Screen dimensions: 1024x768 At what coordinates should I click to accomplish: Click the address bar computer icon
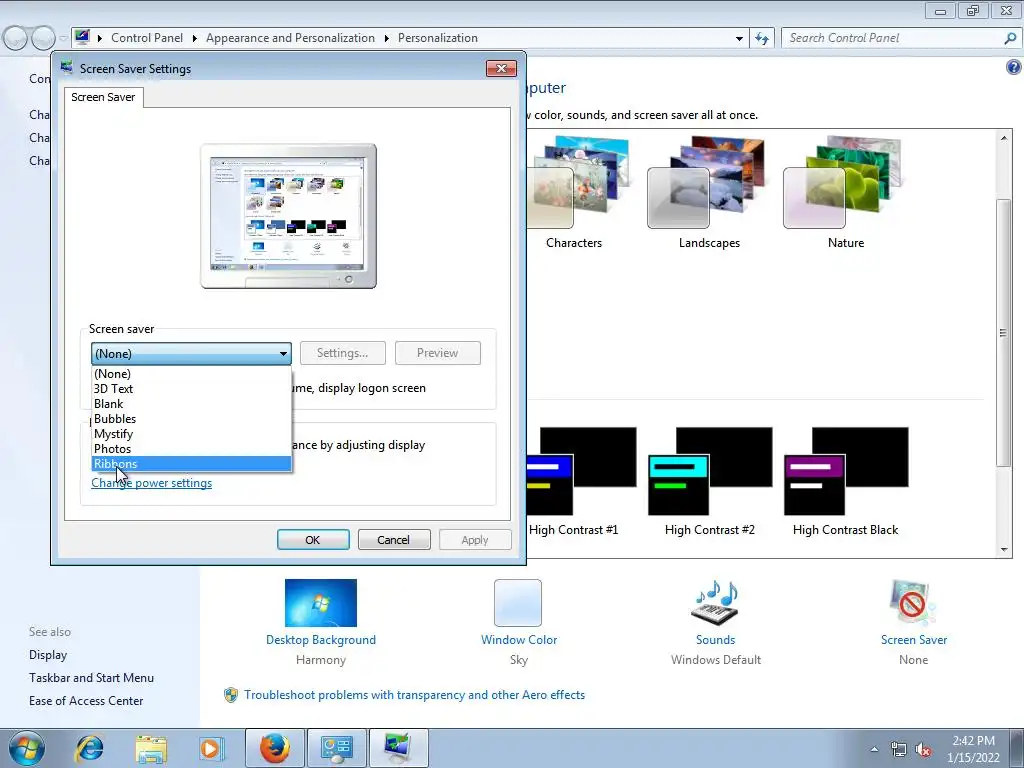(82, 37)
